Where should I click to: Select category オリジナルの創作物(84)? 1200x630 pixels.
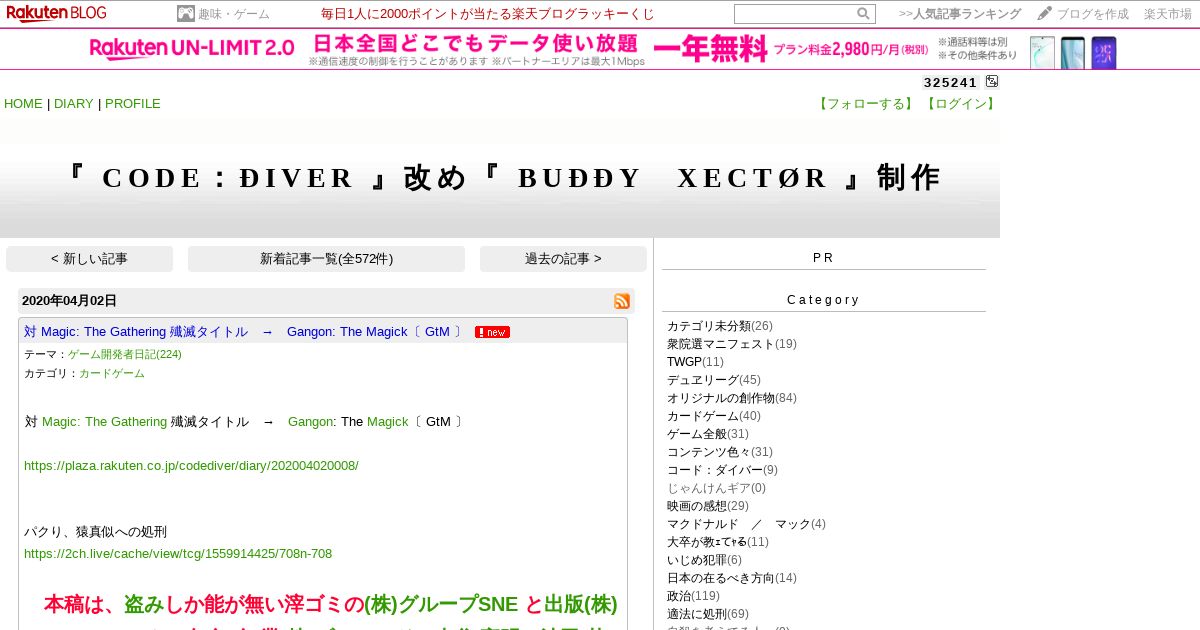(732, 398)
